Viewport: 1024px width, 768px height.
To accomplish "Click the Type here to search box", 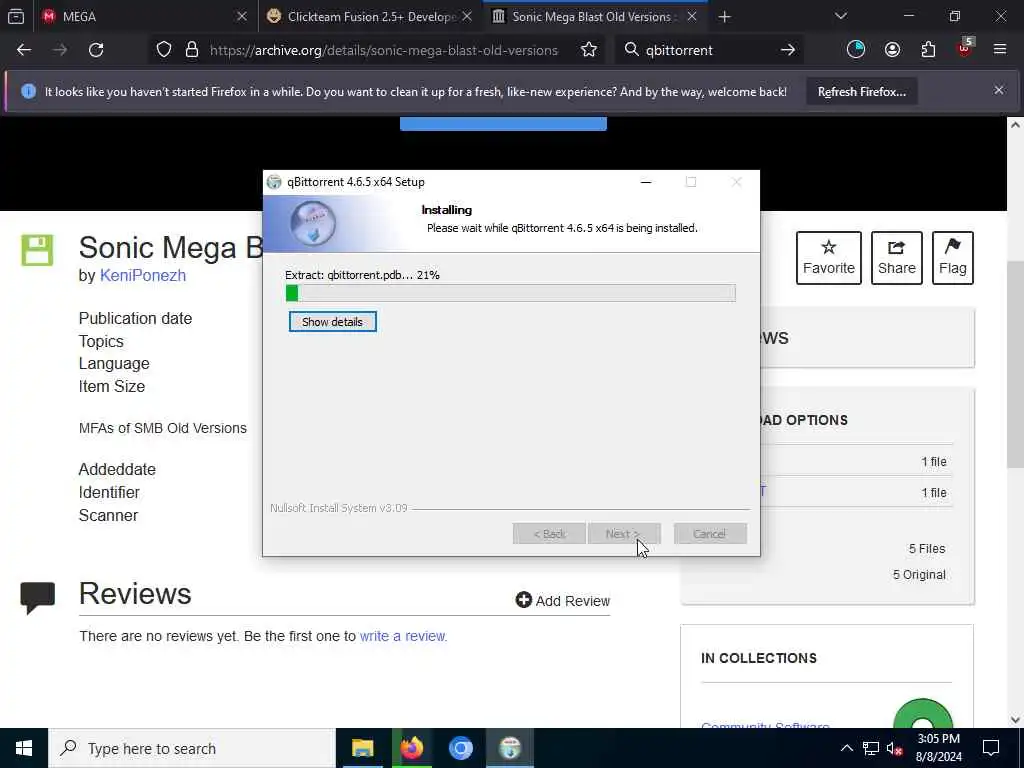I will pos(192,748).
